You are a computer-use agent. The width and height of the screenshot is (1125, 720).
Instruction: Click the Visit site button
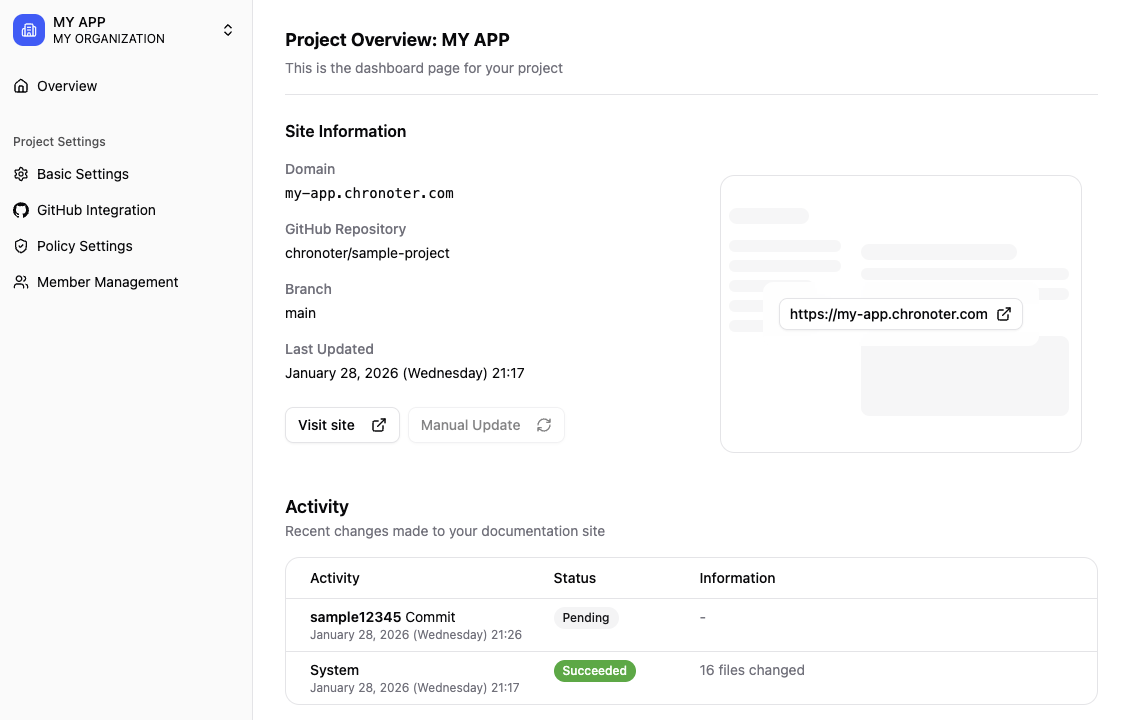[342, 424]
